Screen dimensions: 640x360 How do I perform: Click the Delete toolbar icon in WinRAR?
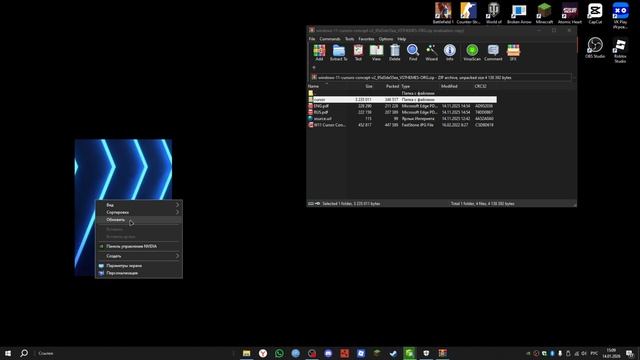point(395,52)
